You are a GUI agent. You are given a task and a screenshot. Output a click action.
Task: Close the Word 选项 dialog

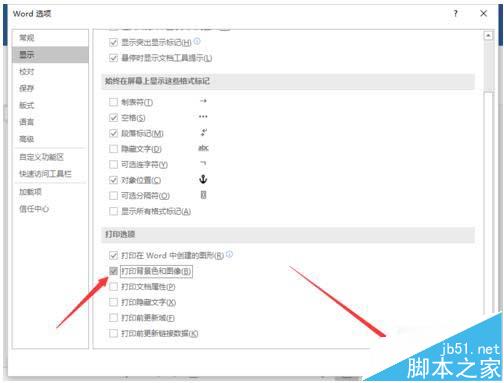click(483, 13)
